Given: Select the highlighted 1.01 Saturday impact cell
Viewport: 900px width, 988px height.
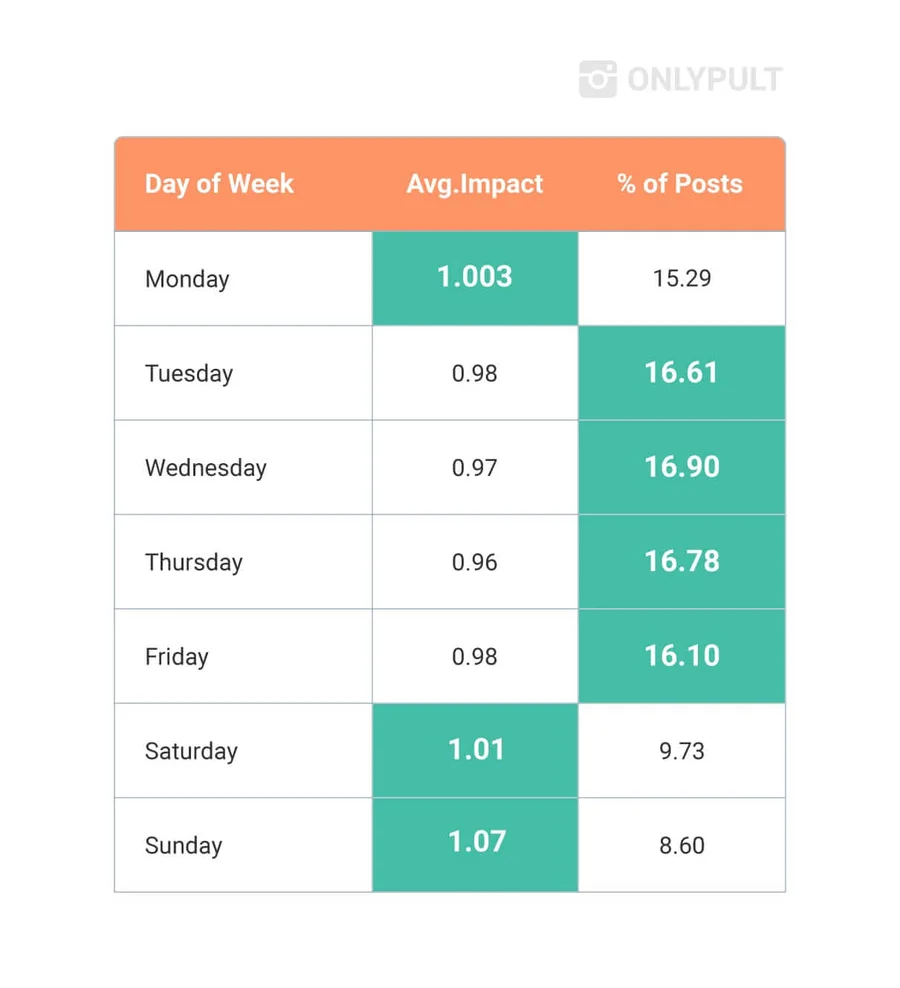Looking at the screenshot, I should pos(476,750).
